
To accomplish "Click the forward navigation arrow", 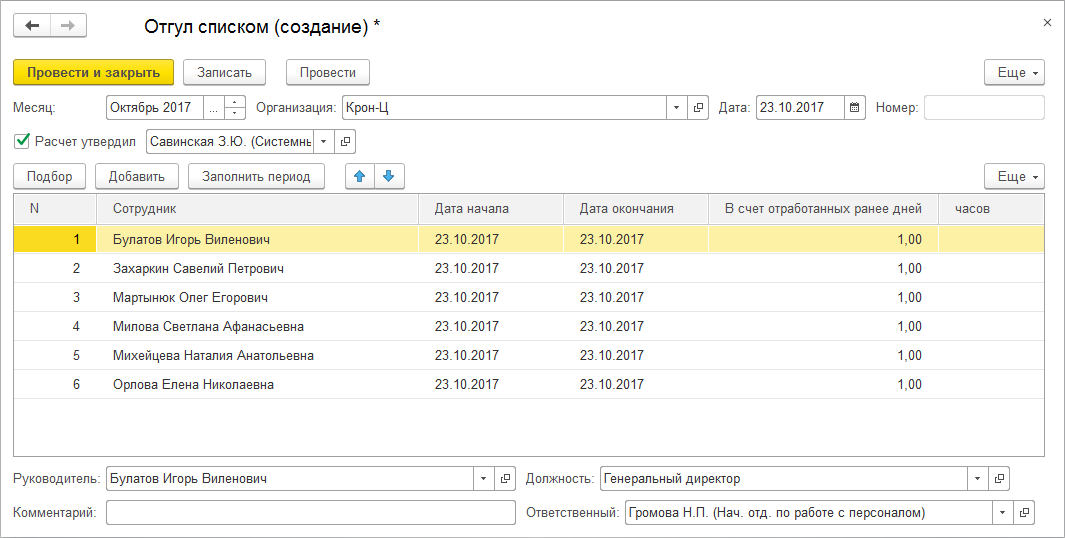I will [x=67, y=26].
